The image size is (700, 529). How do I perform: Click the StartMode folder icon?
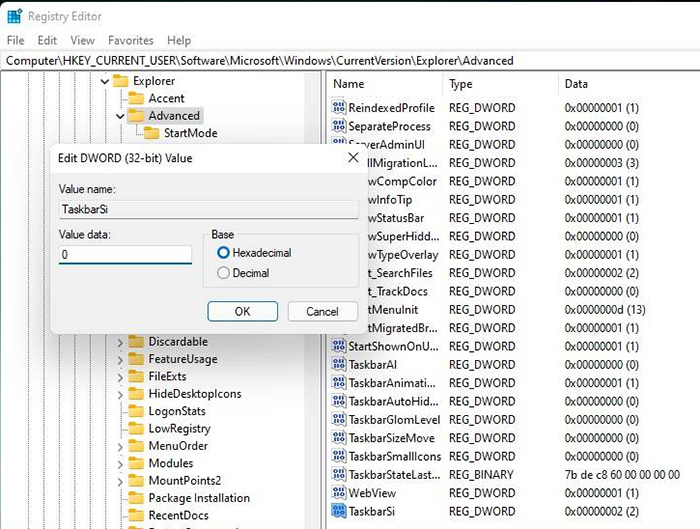tap(151, 133)
